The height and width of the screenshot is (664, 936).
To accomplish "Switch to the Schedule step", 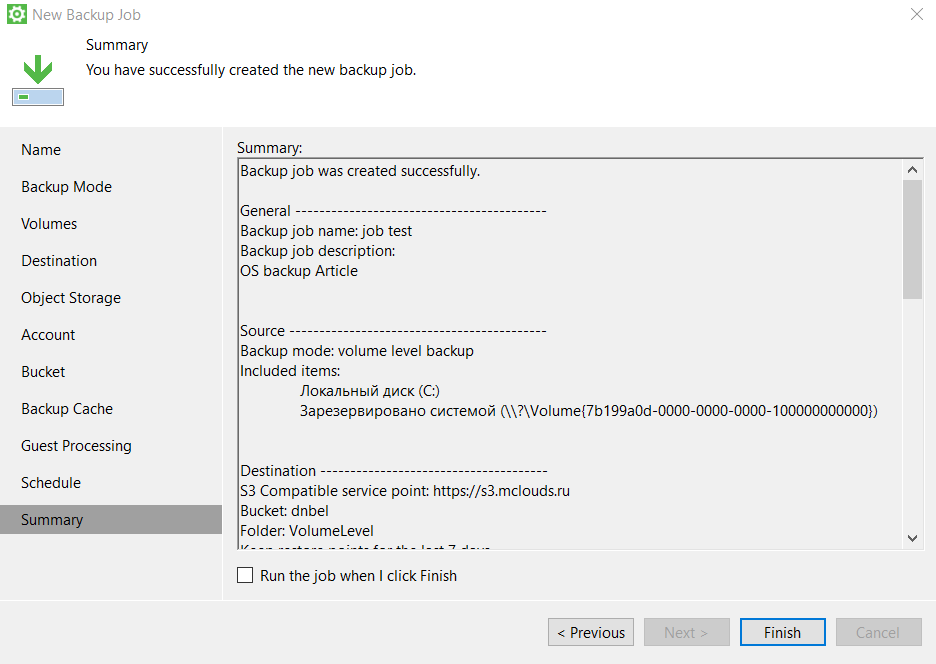I will 51,483.
